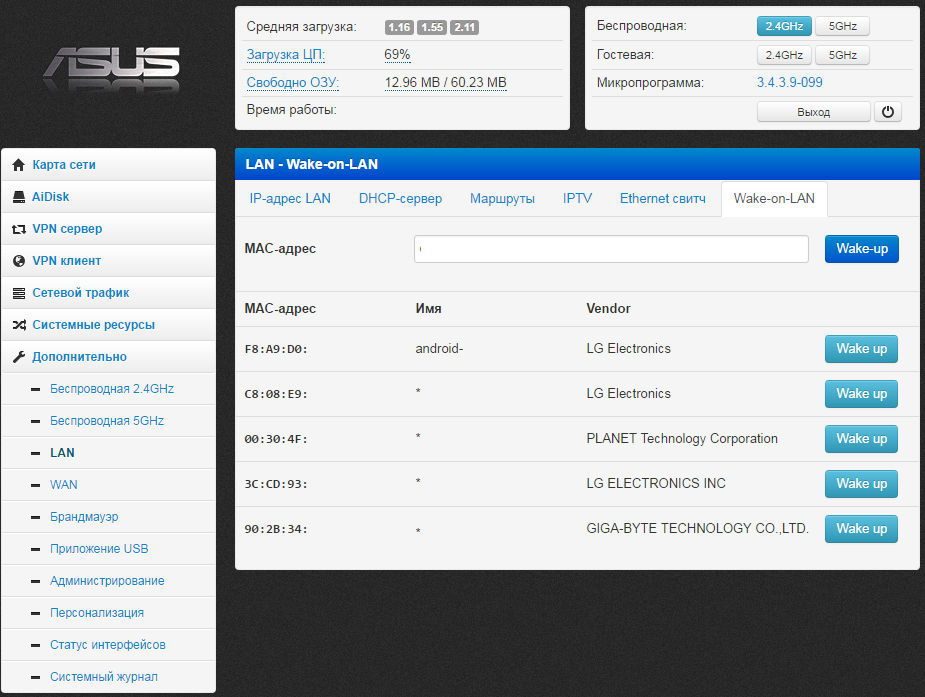Viewport: 925px width, 697px height.
Task: Toggle the Гостевая 2.4GHz button
Action: [x=783, y=55]
